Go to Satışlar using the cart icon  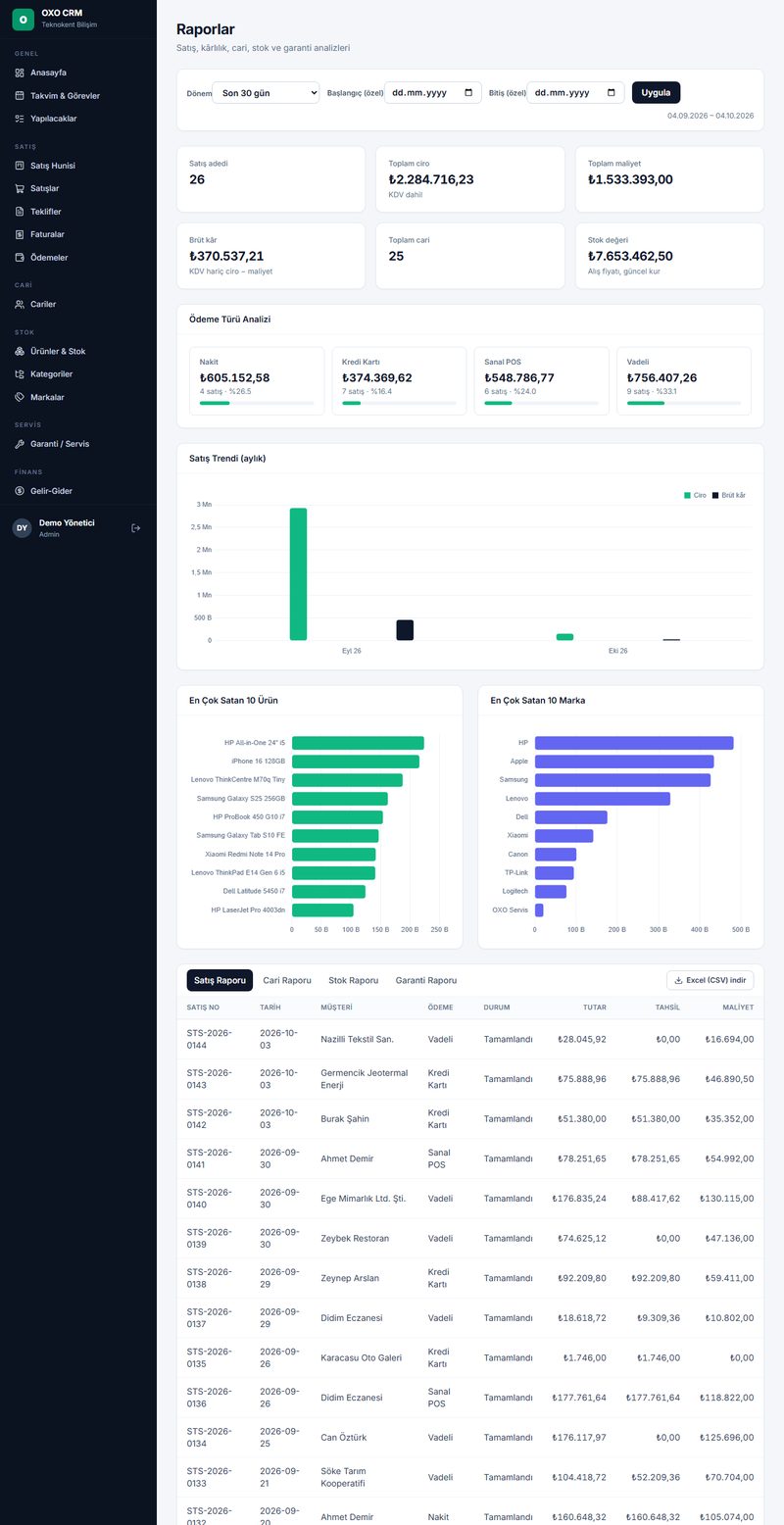click(20, 188)
